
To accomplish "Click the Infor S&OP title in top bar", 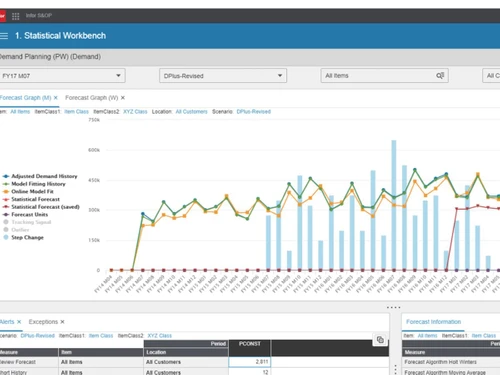I will click(39, 16).
